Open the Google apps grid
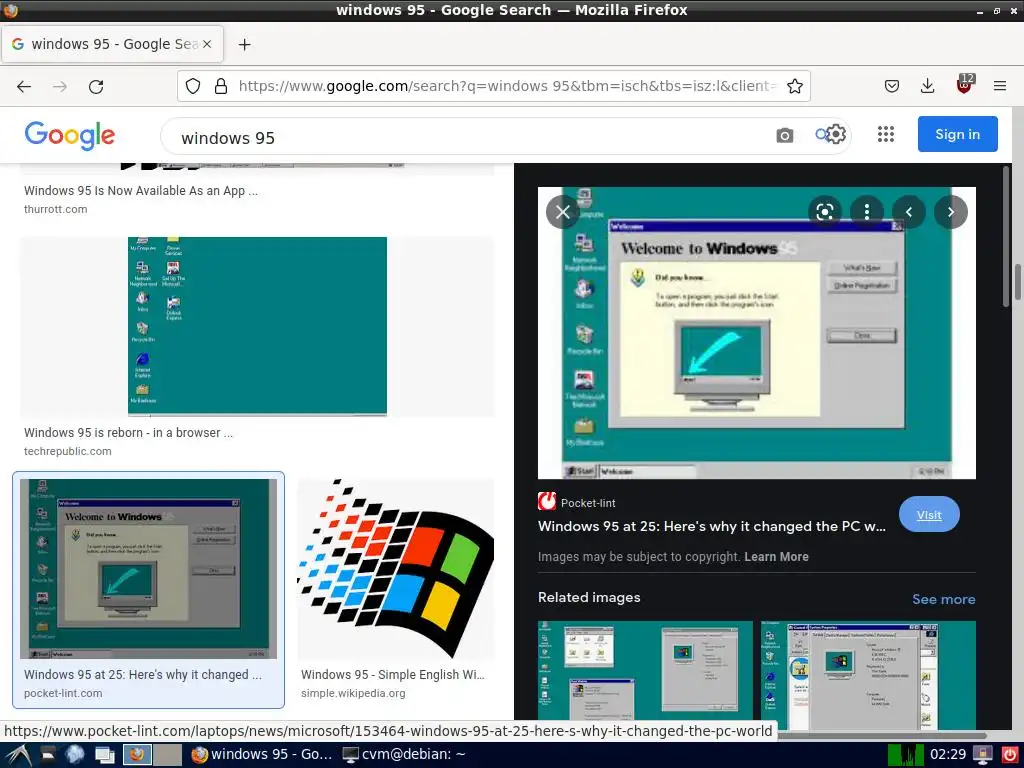The height and width of the screenshot is (768, 1024). click(x=886, y=135)
